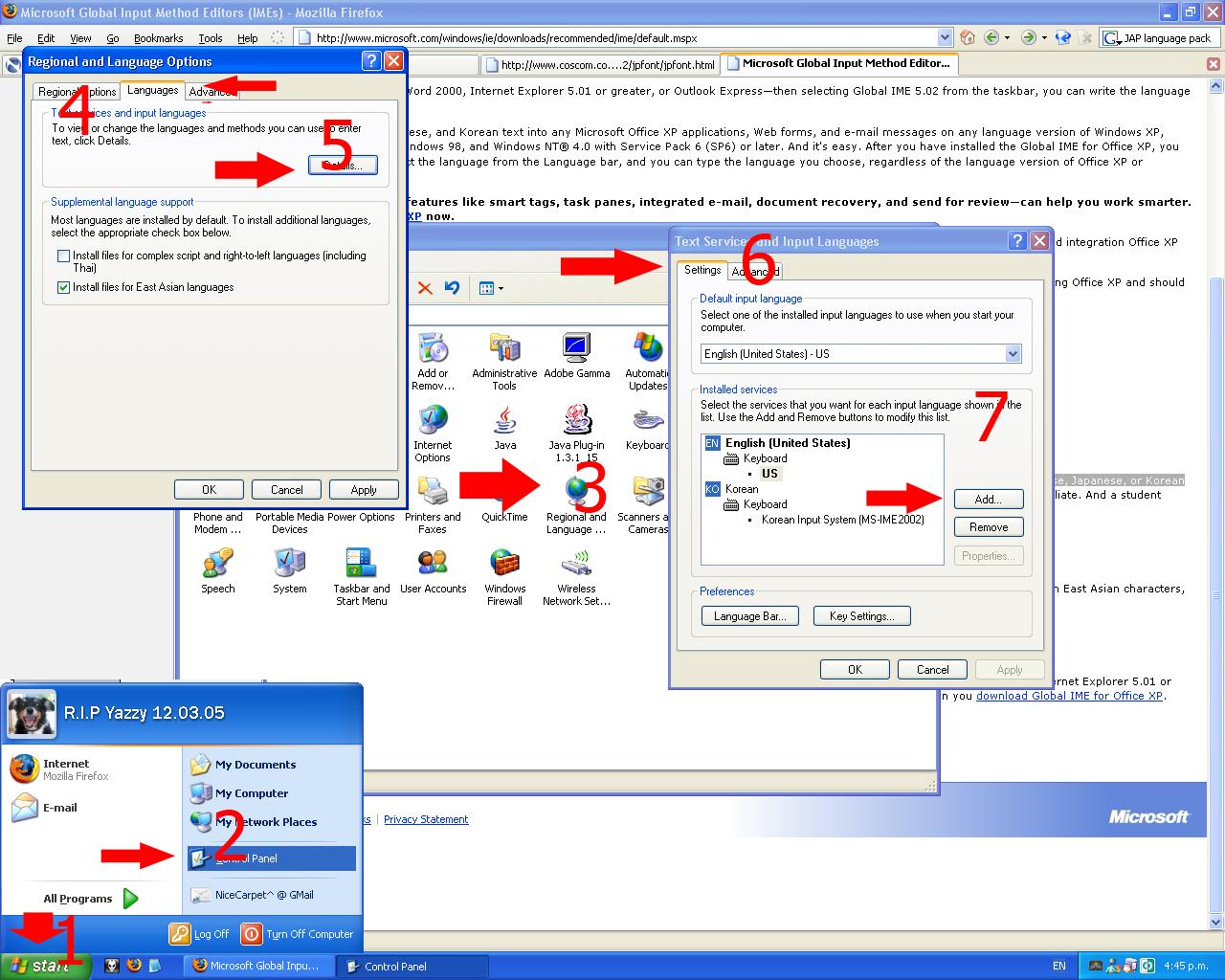Click the Firefox Forward arrow button
This screenshot has height=980, width=1225.
pos(1028,38)
